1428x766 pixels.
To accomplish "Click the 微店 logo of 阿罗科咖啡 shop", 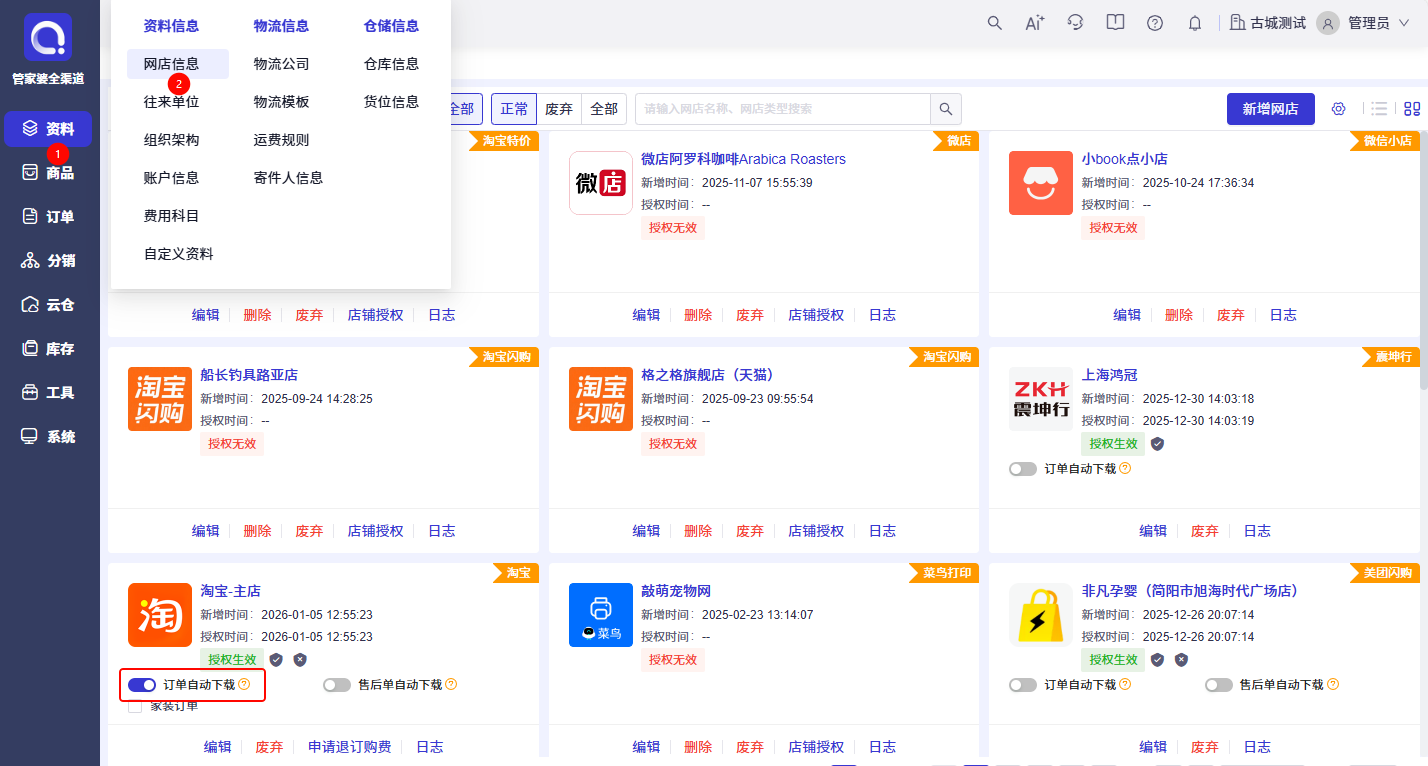I will pos(600,183).
